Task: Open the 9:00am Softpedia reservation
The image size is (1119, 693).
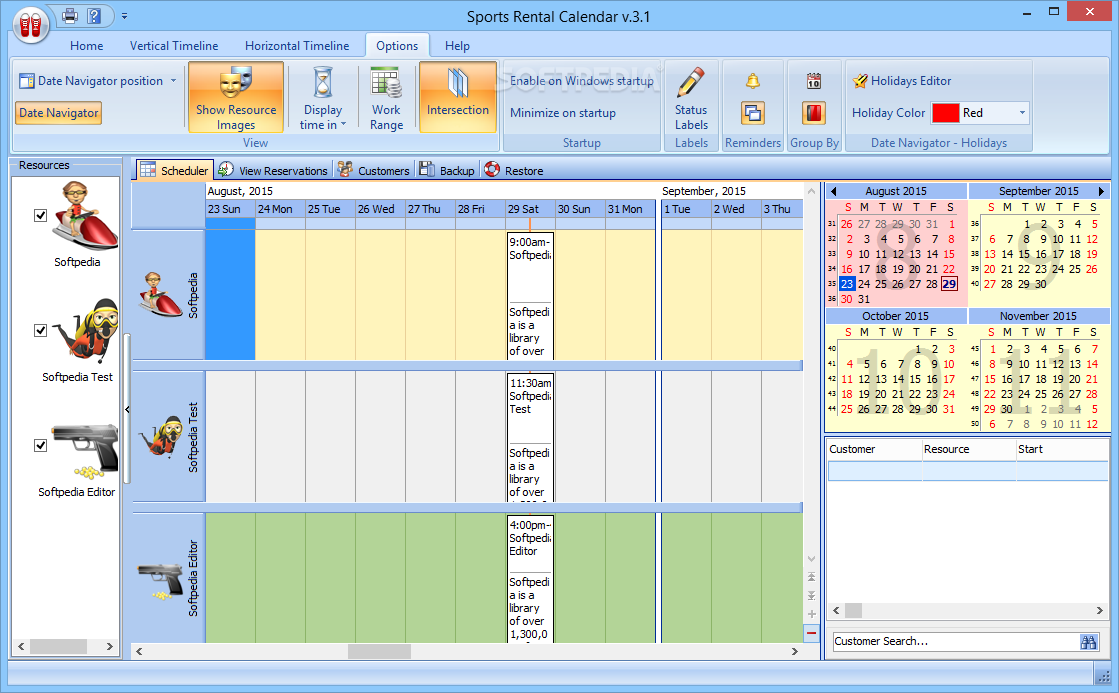Action: coord(530,295)
